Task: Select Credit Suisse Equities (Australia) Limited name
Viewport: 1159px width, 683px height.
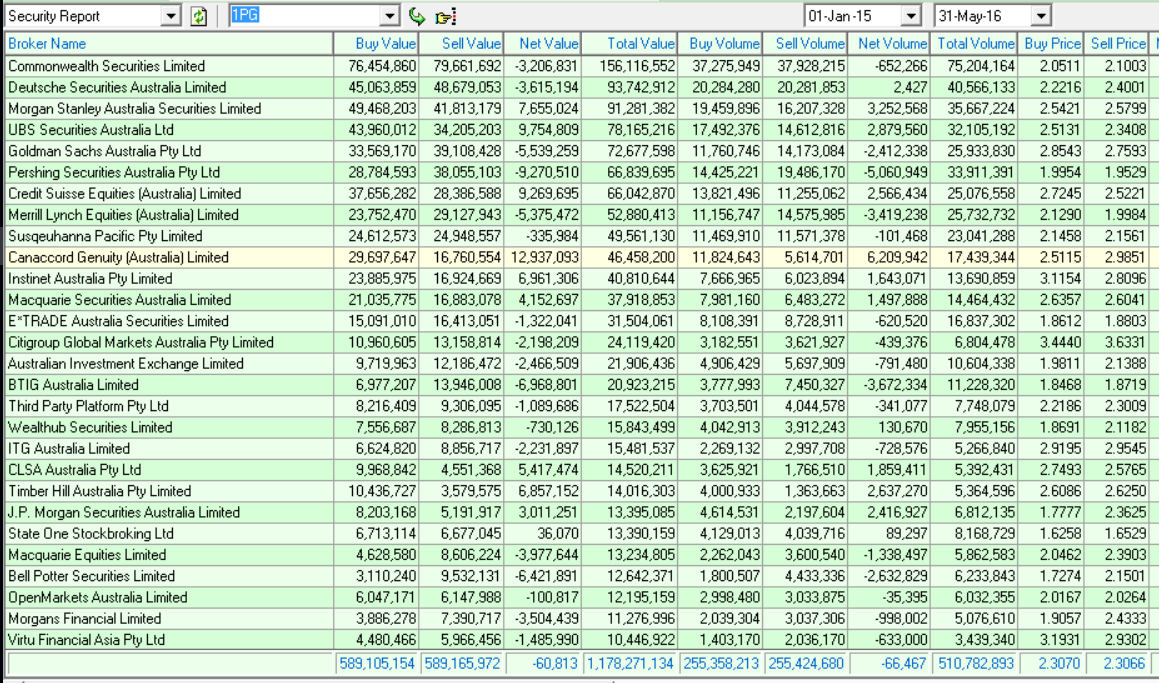Action: coord(124,194)
